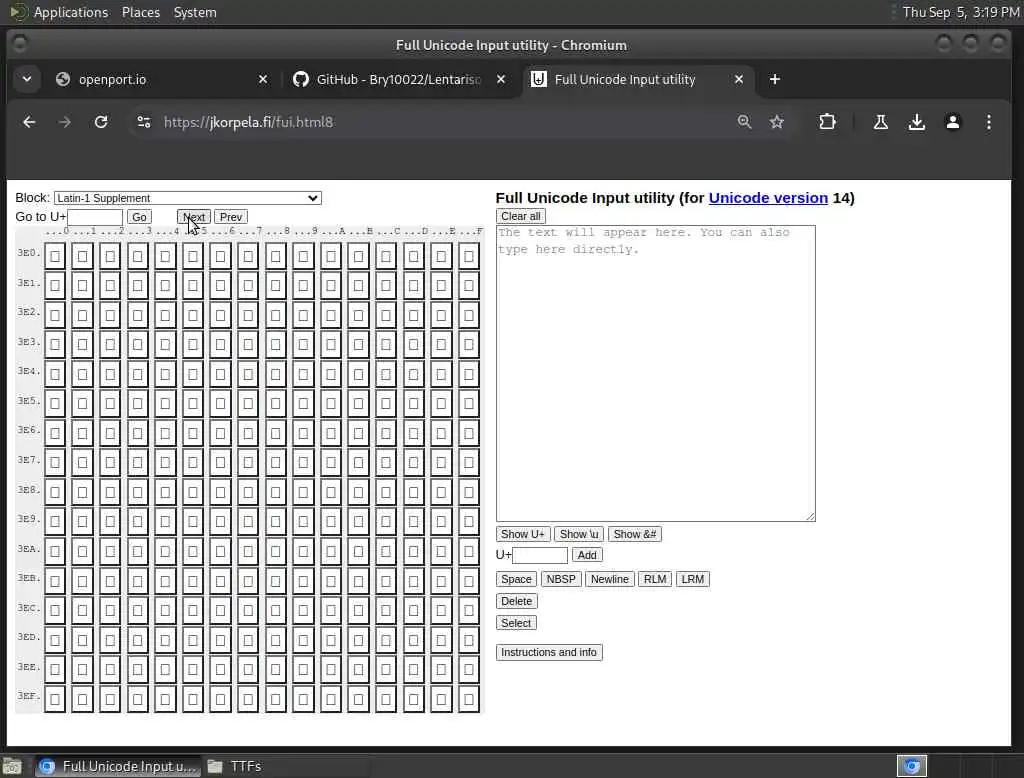Focus the Go to U+ input field
The height and width of the screenshot is (778, 1024).
click(95, 217)
